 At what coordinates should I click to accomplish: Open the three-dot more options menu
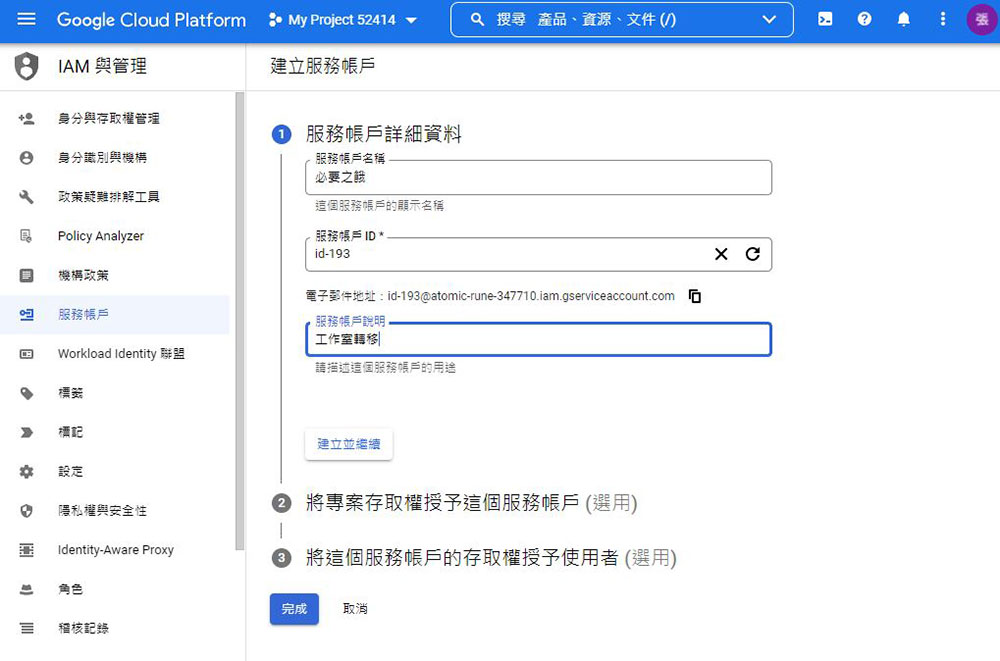pyautogui.click(x=943, y=19)
